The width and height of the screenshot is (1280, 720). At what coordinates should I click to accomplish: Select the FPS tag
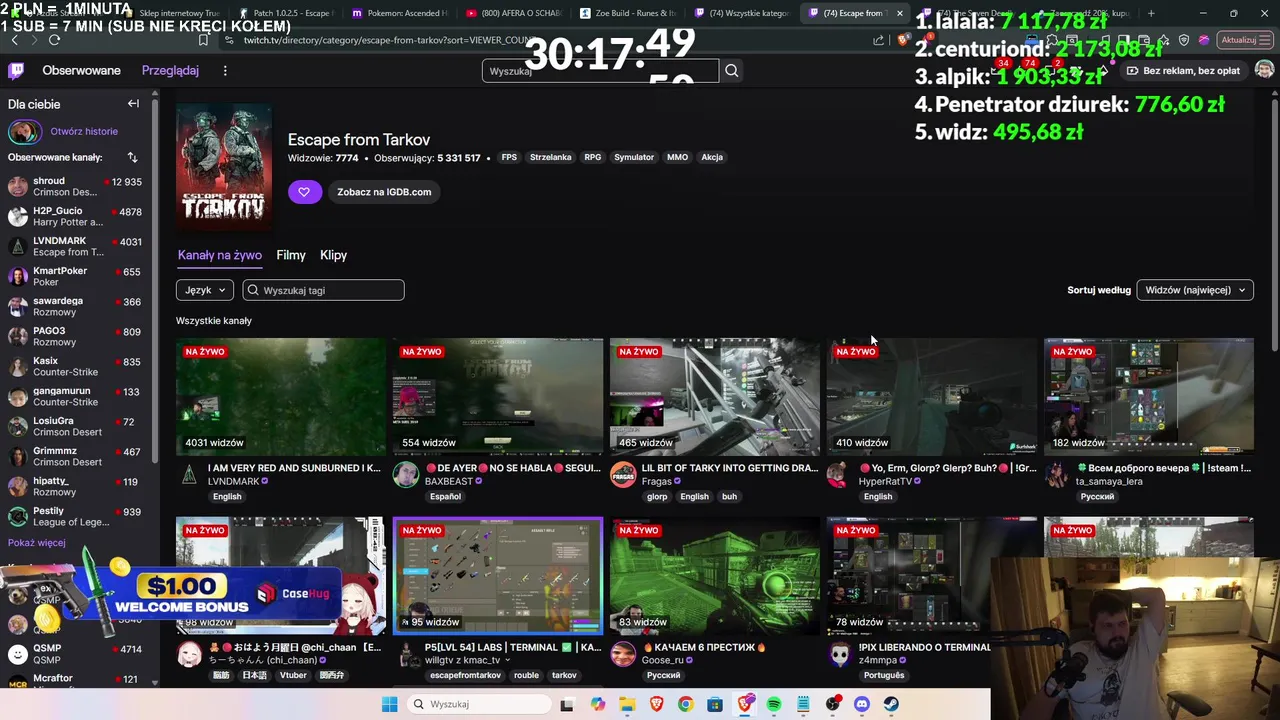[509, 157]
